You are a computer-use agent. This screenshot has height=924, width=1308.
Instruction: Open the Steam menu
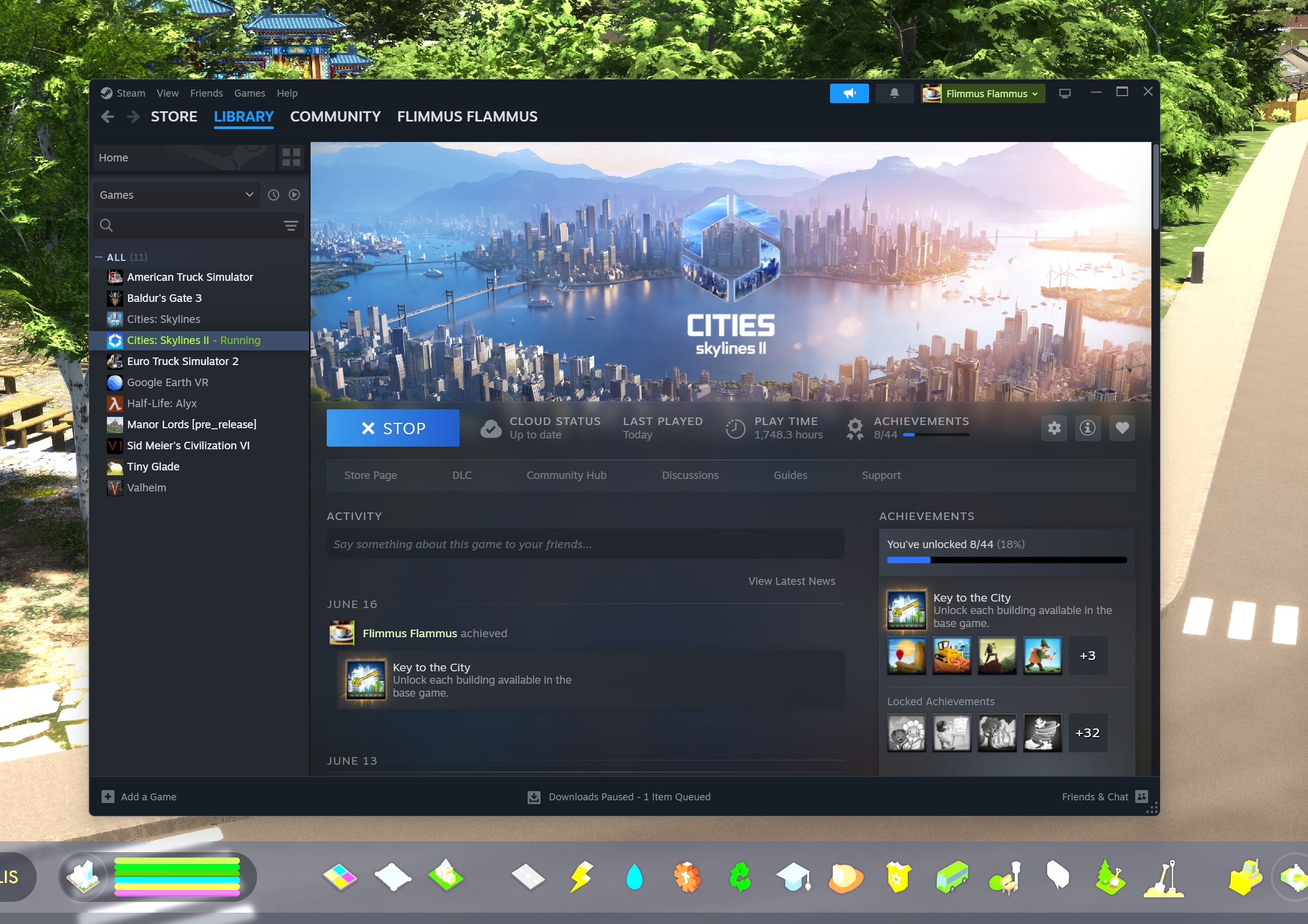point(131,93)
